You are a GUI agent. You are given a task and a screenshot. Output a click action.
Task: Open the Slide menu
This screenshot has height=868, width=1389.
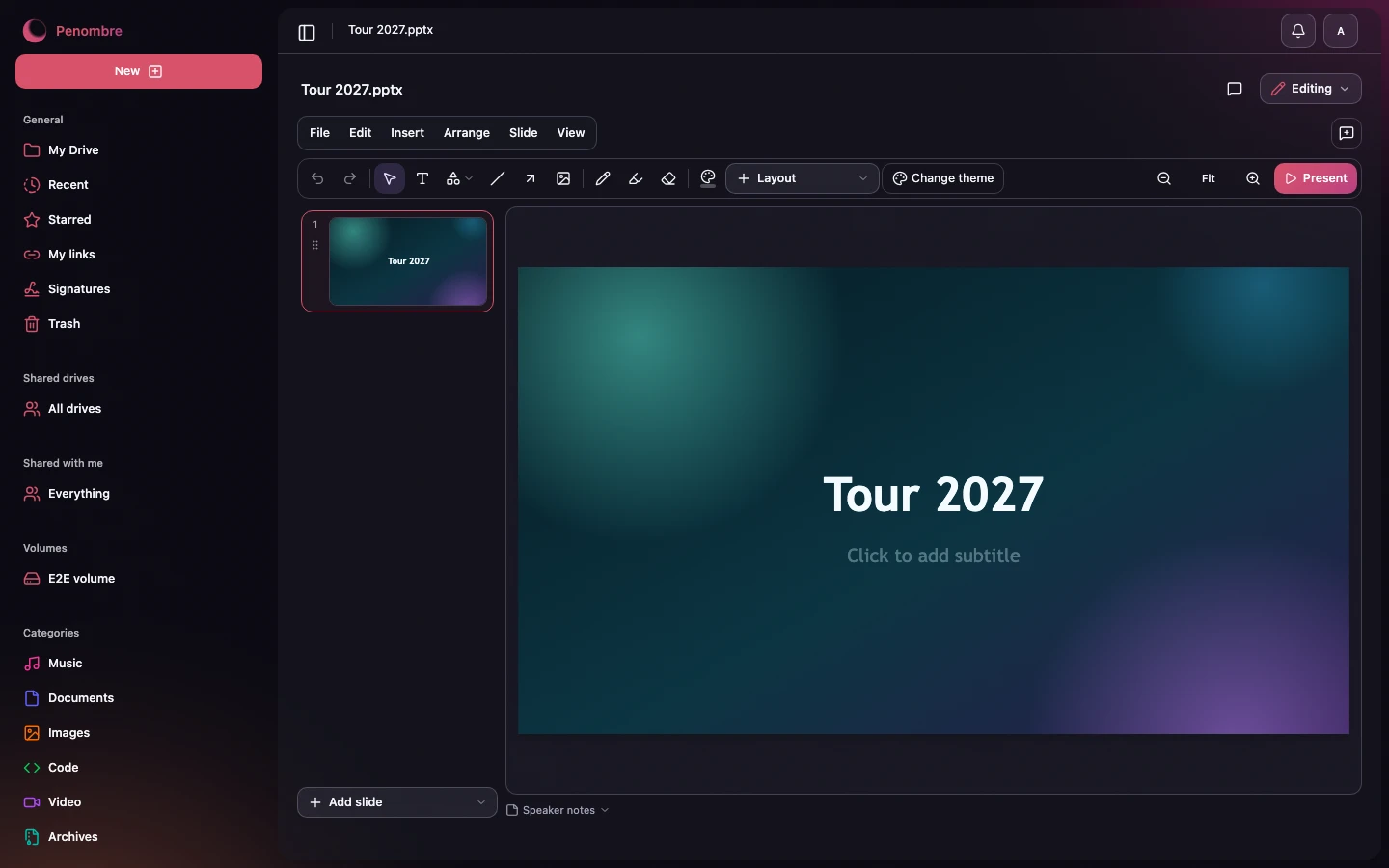pyautogui.click(x=524, y=133)
